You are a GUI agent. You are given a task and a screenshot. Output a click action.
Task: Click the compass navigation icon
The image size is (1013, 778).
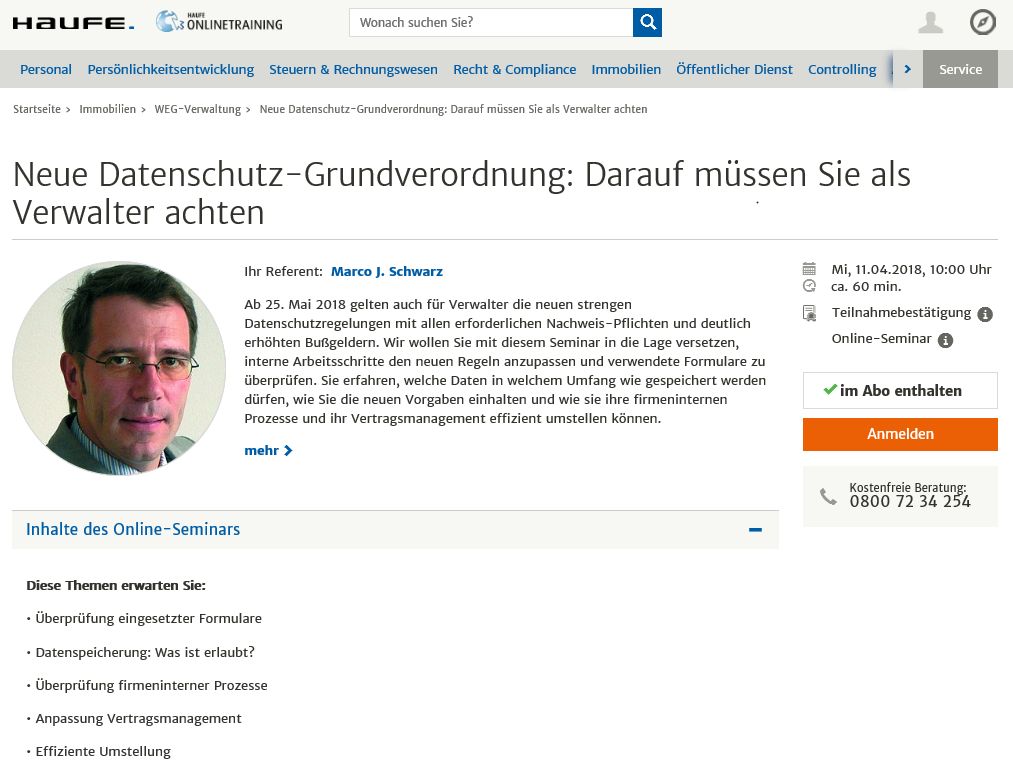(983, 23)
